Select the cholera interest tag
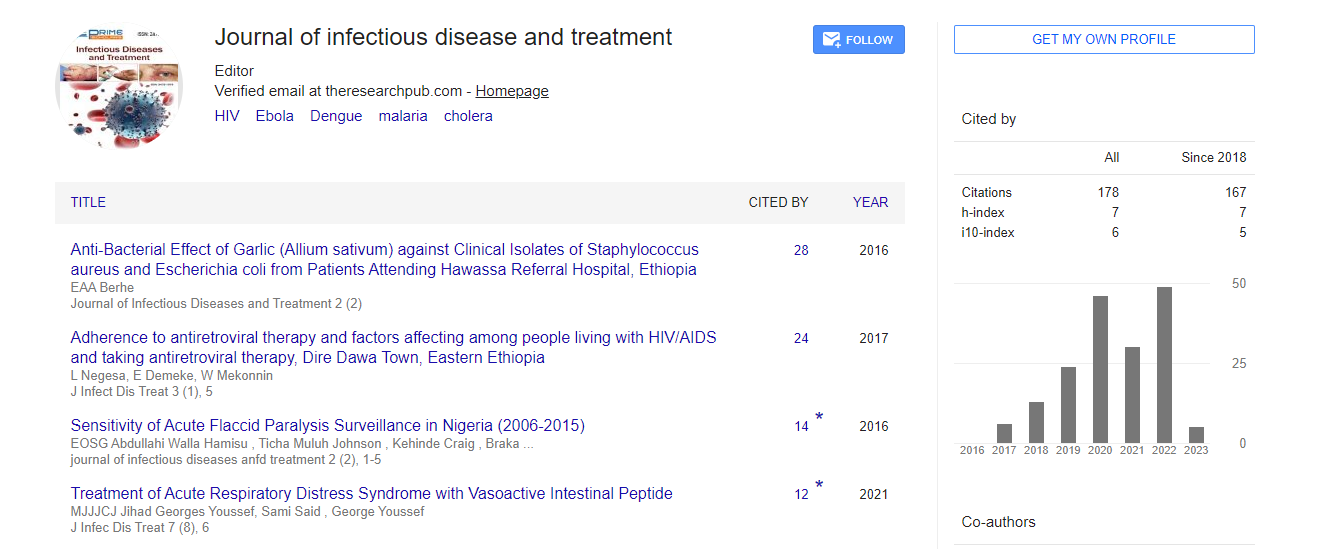This screenshot has width=1320, height=549. [468, 116]
